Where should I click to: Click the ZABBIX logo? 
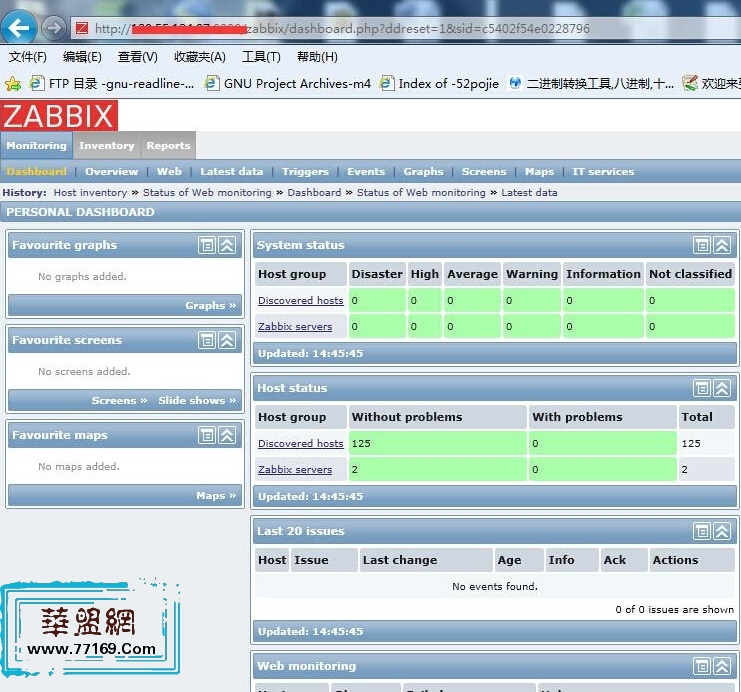point(60,115)
